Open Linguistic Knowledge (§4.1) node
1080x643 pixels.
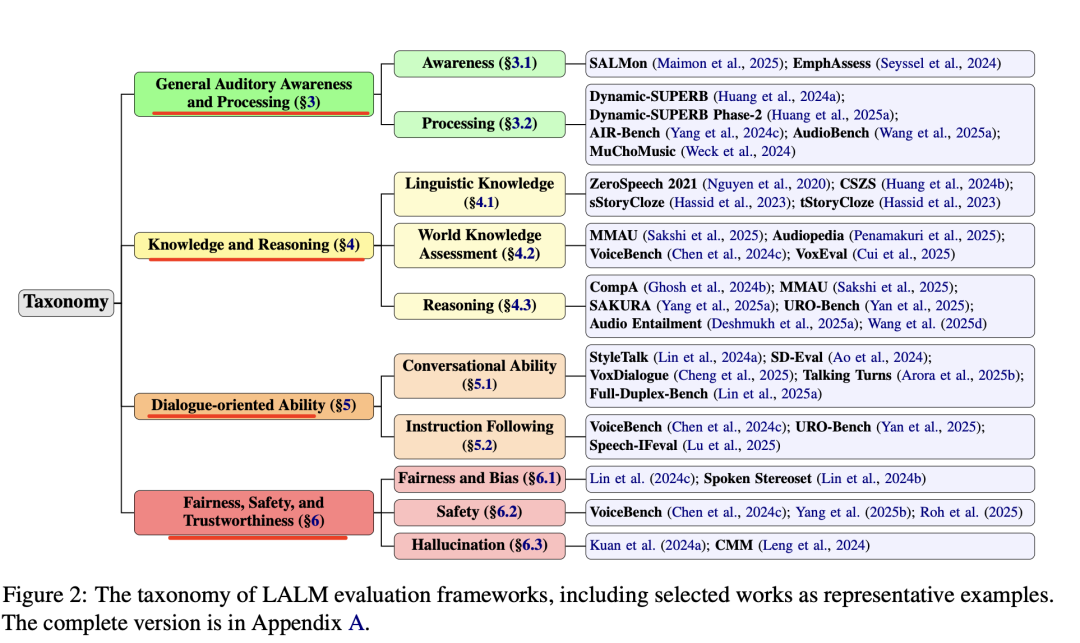coord(479,193)
